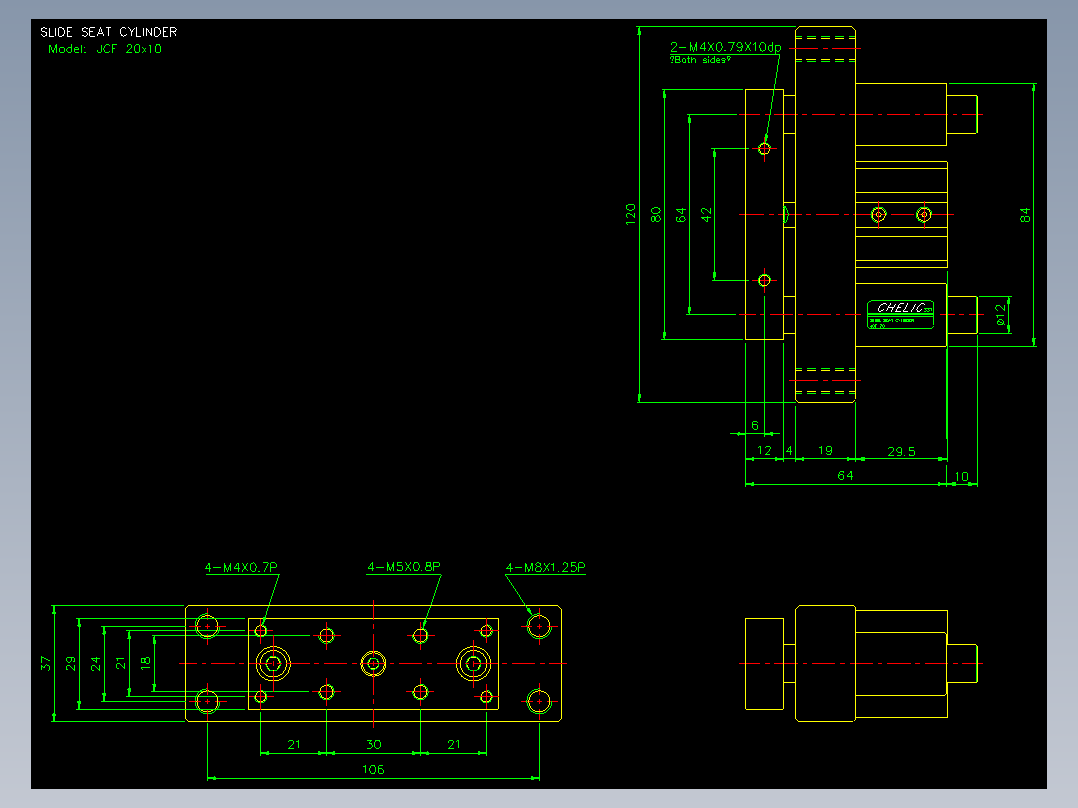
Task: Select the 18 innermost vertical dimension
Action: point(145,664)
